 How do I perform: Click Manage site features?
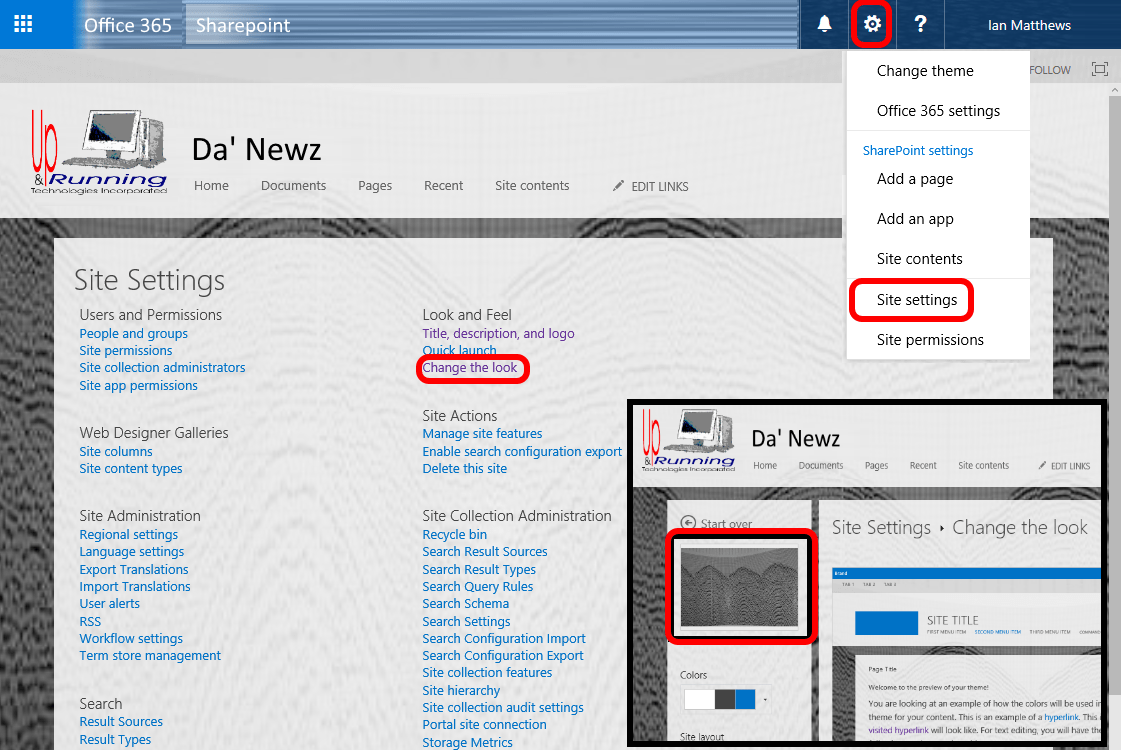(482, 433)
